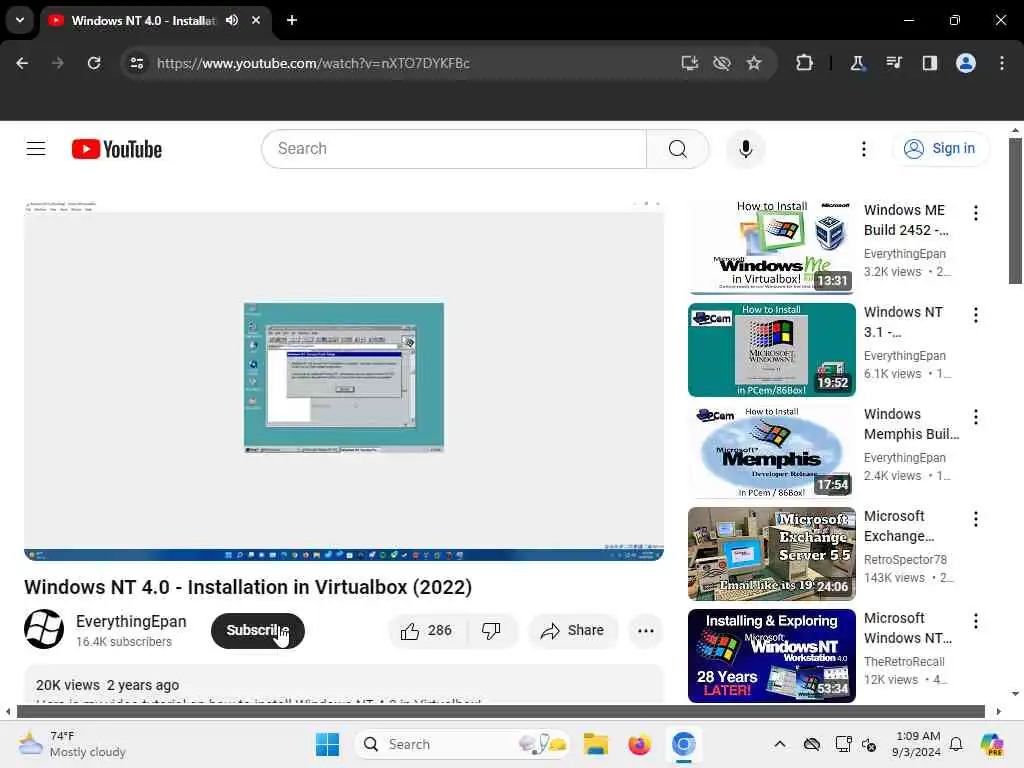Open YouTube settings three-dot menu
The width and height of the screenshot is (1024, 768).
[x=863, y=149]
